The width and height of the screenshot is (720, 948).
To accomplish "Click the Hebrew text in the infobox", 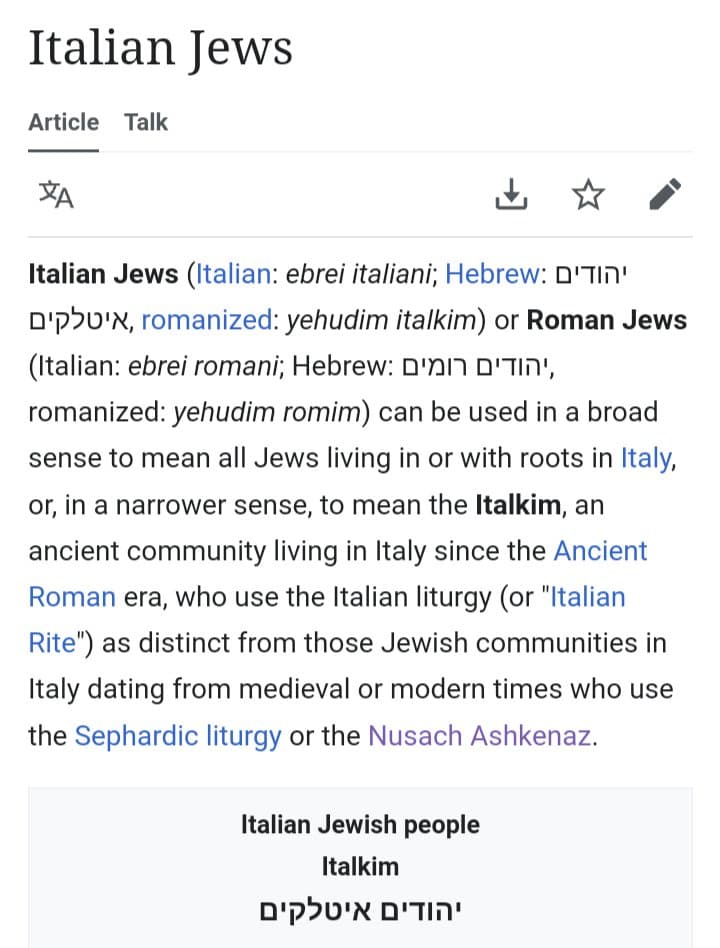I will pyautogui.click(x=360, y=910).
